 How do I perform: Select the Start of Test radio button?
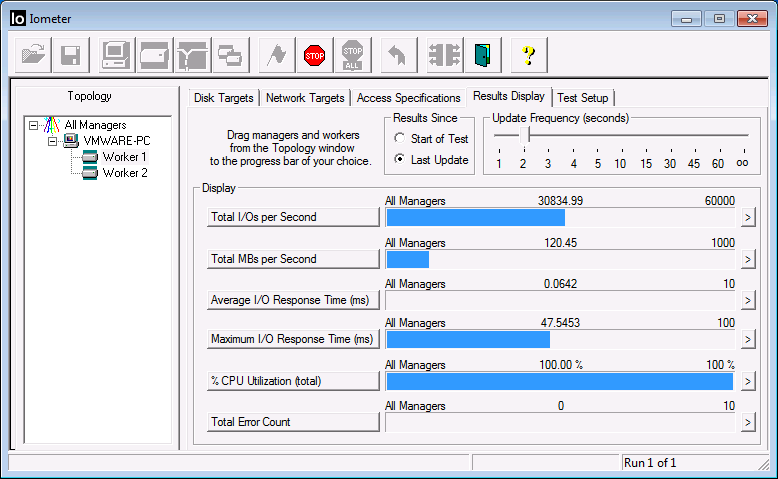pyautogui.click(x=400, y=139)
